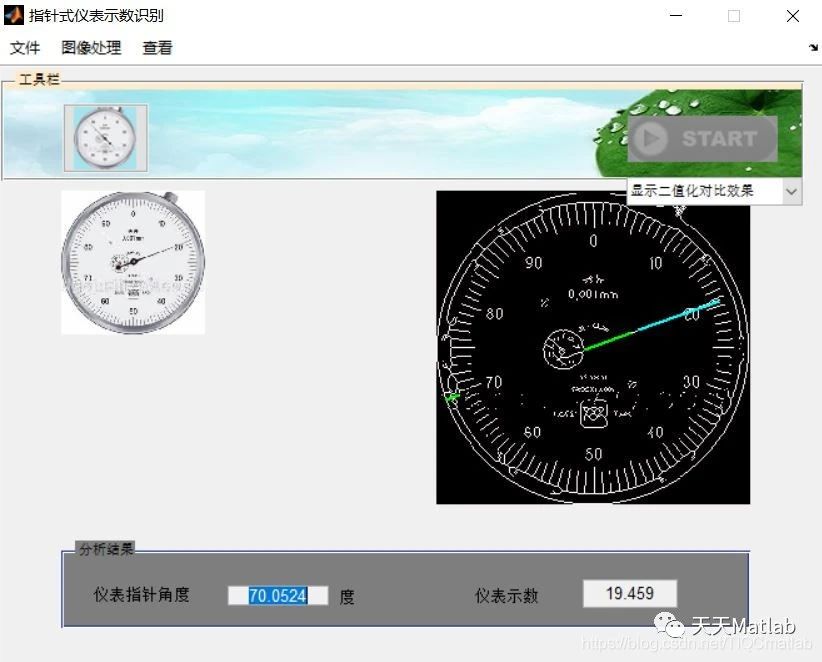The width and height of the screenshot is (822, 662).
Task: Open the 文件 menu
Action: click(25, 48)
